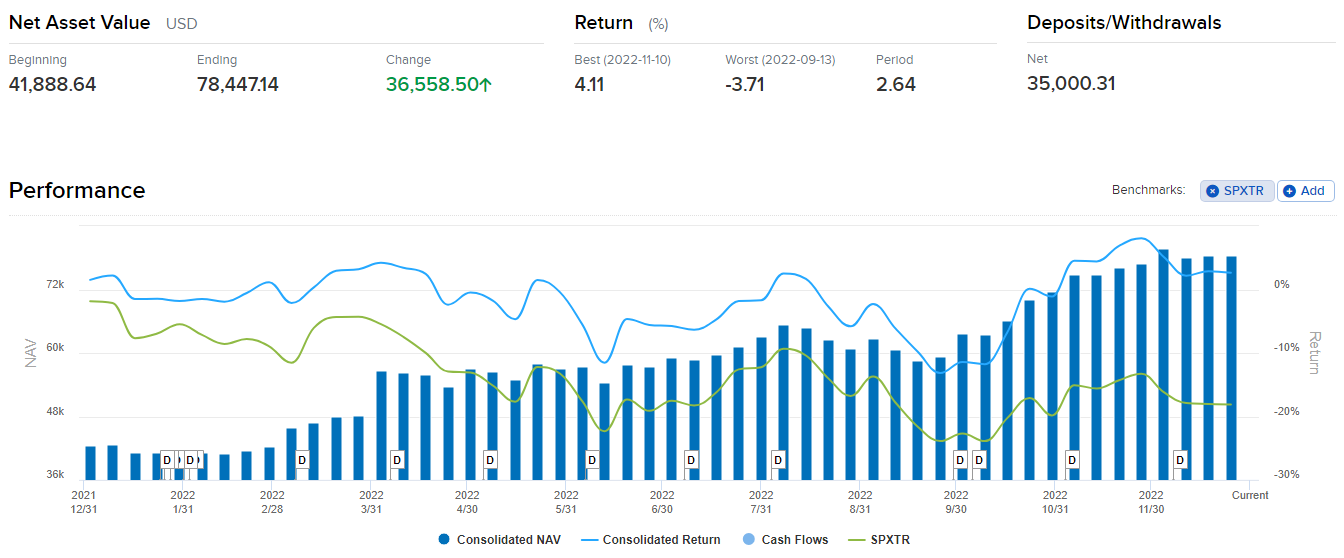Click the Net Asset Value heading
Viewport: 1344px width, 558px height.
click(79, 22)
